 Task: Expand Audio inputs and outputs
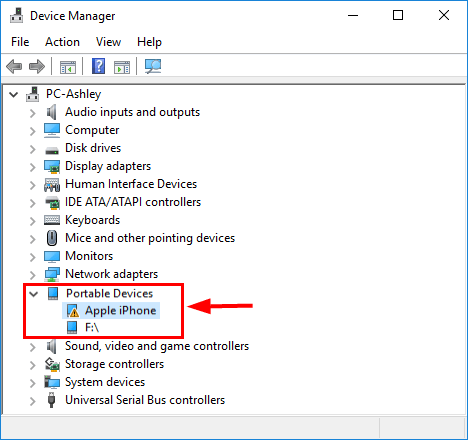32,113
